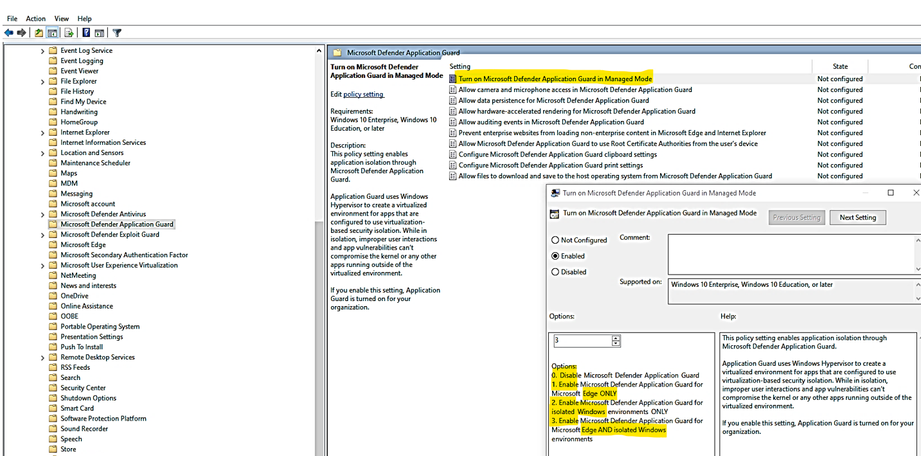Click the Filter funnel toolbar icon
The height and width of the screenshot is (456, 921).
point(117,33)
